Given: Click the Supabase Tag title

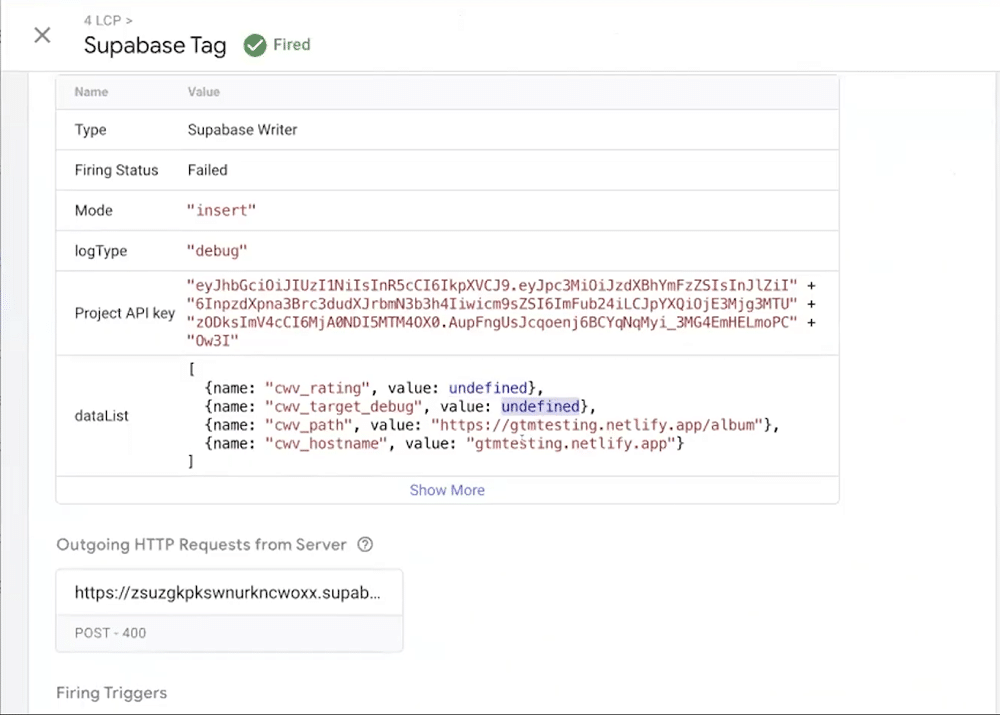Looking at the screenshot, I should tap(155, 45).
